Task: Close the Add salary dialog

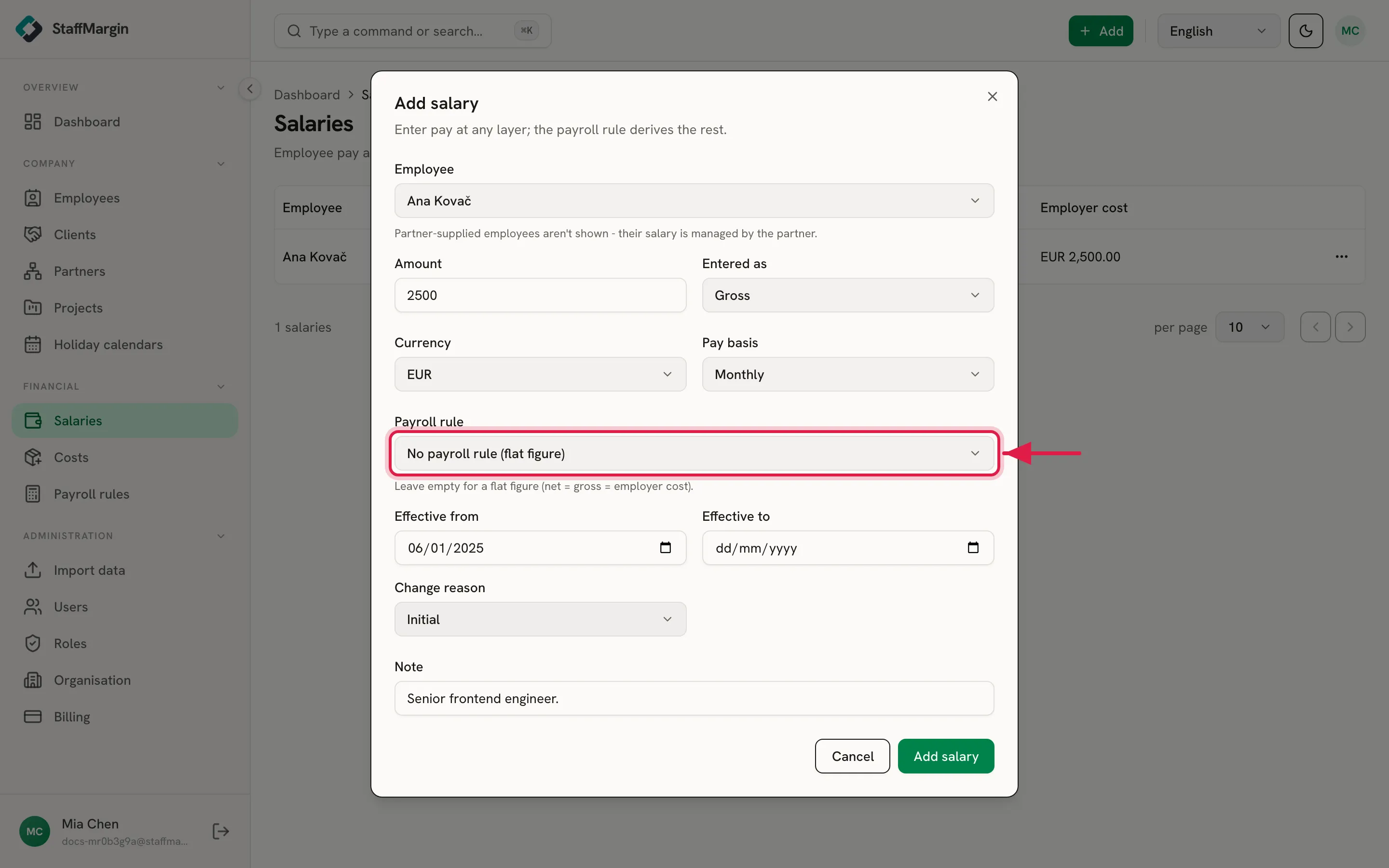Action: (993, 96)
